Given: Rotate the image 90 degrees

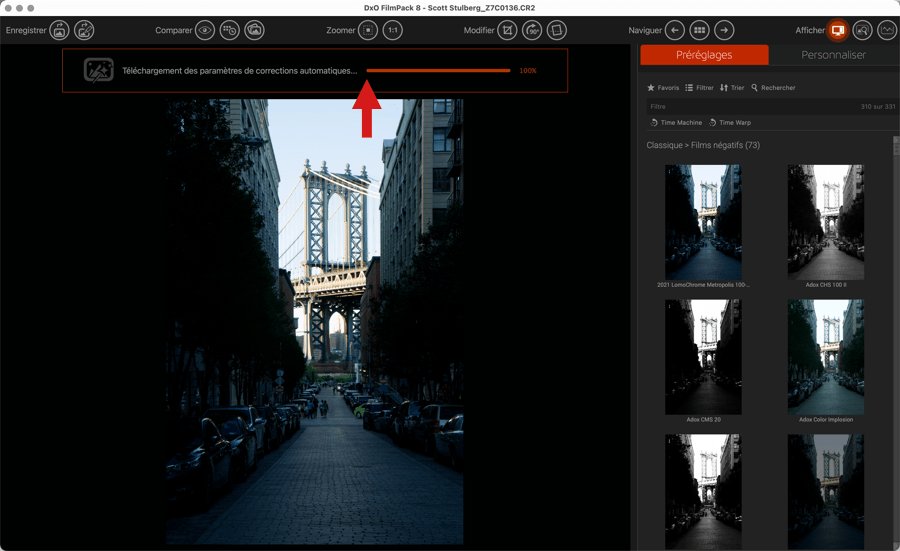Looking at the screenshot, I should click(533, 30).
